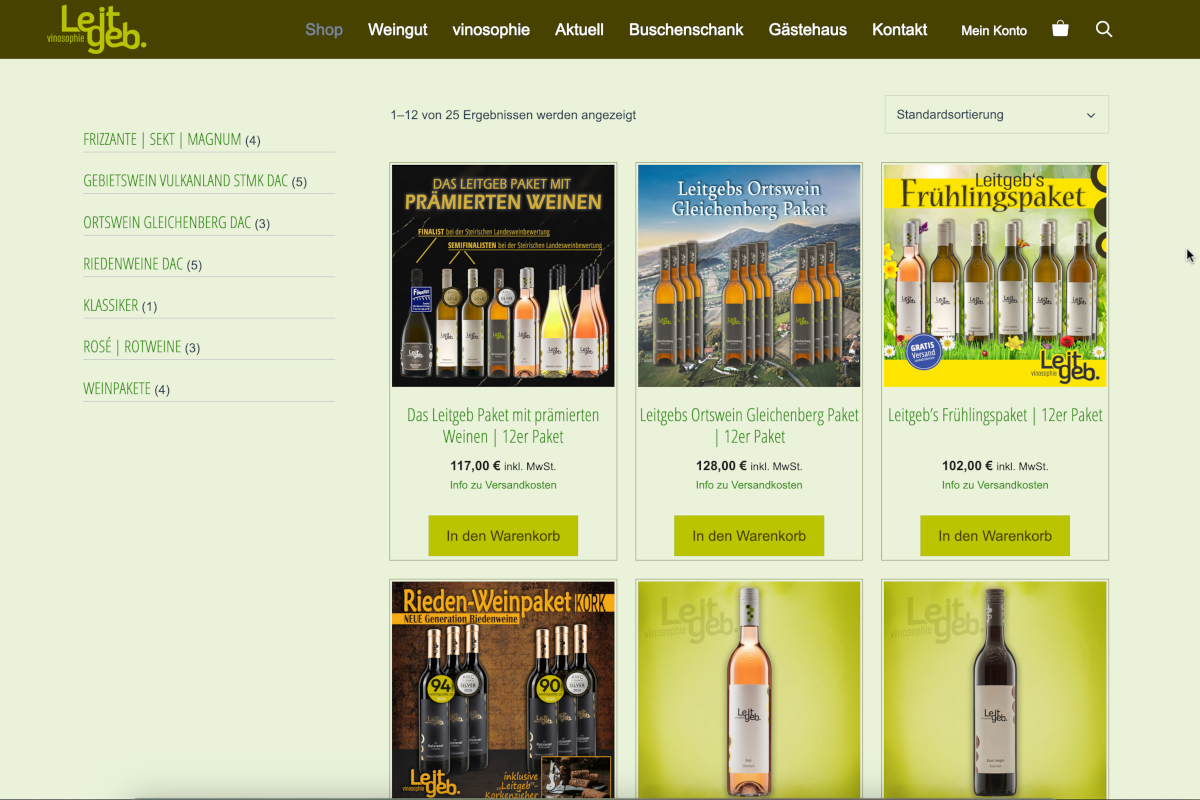Add the 117,00 € package to Warenkorb
1200x800 pixels.
coord(503,536)
